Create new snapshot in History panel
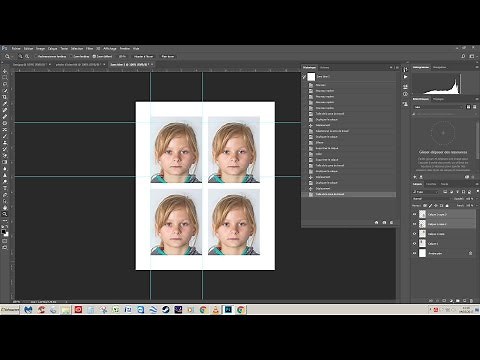The image size is (480, 360). pos(384,222)
